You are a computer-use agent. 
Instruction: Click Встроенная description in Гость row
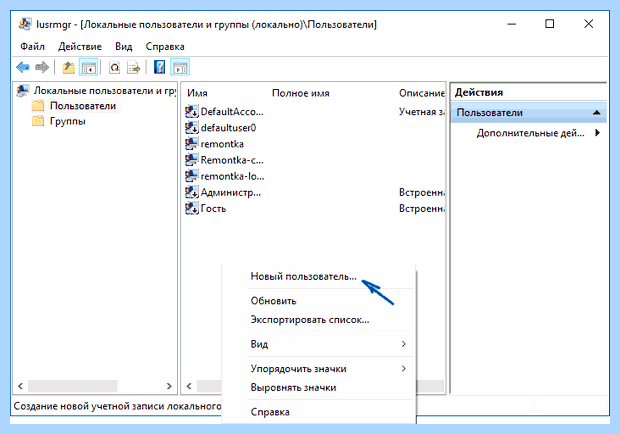(422, 208)
